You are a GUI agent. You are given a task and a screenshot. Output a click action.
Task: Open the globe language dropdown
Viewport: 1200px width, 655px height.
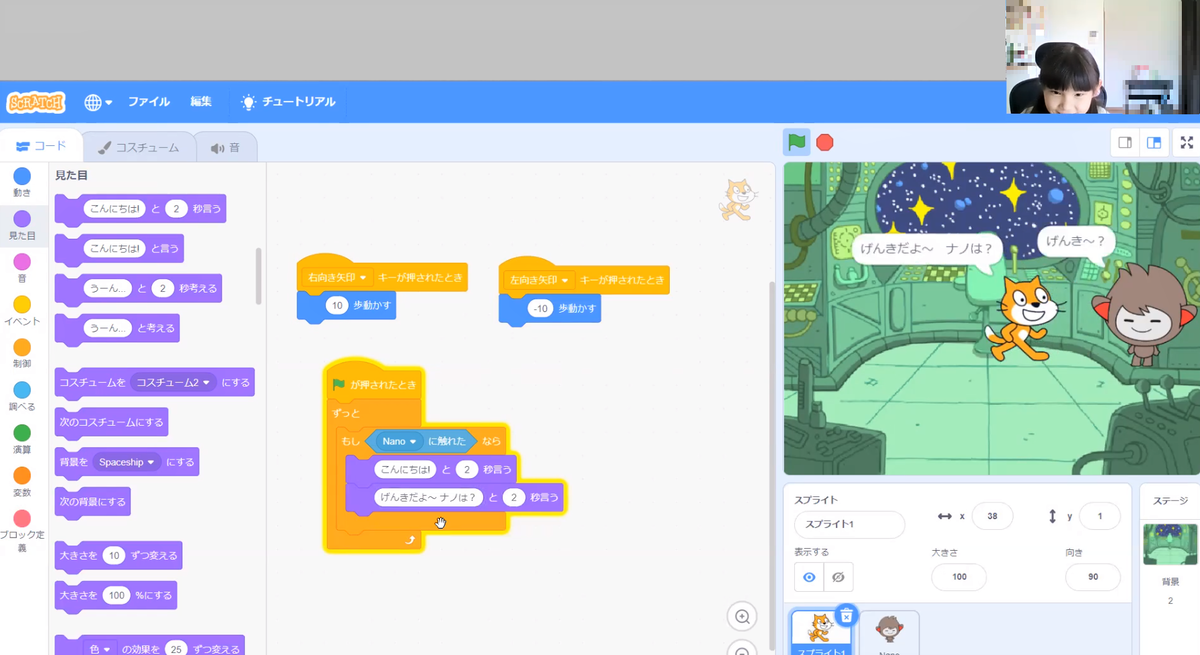98,102
